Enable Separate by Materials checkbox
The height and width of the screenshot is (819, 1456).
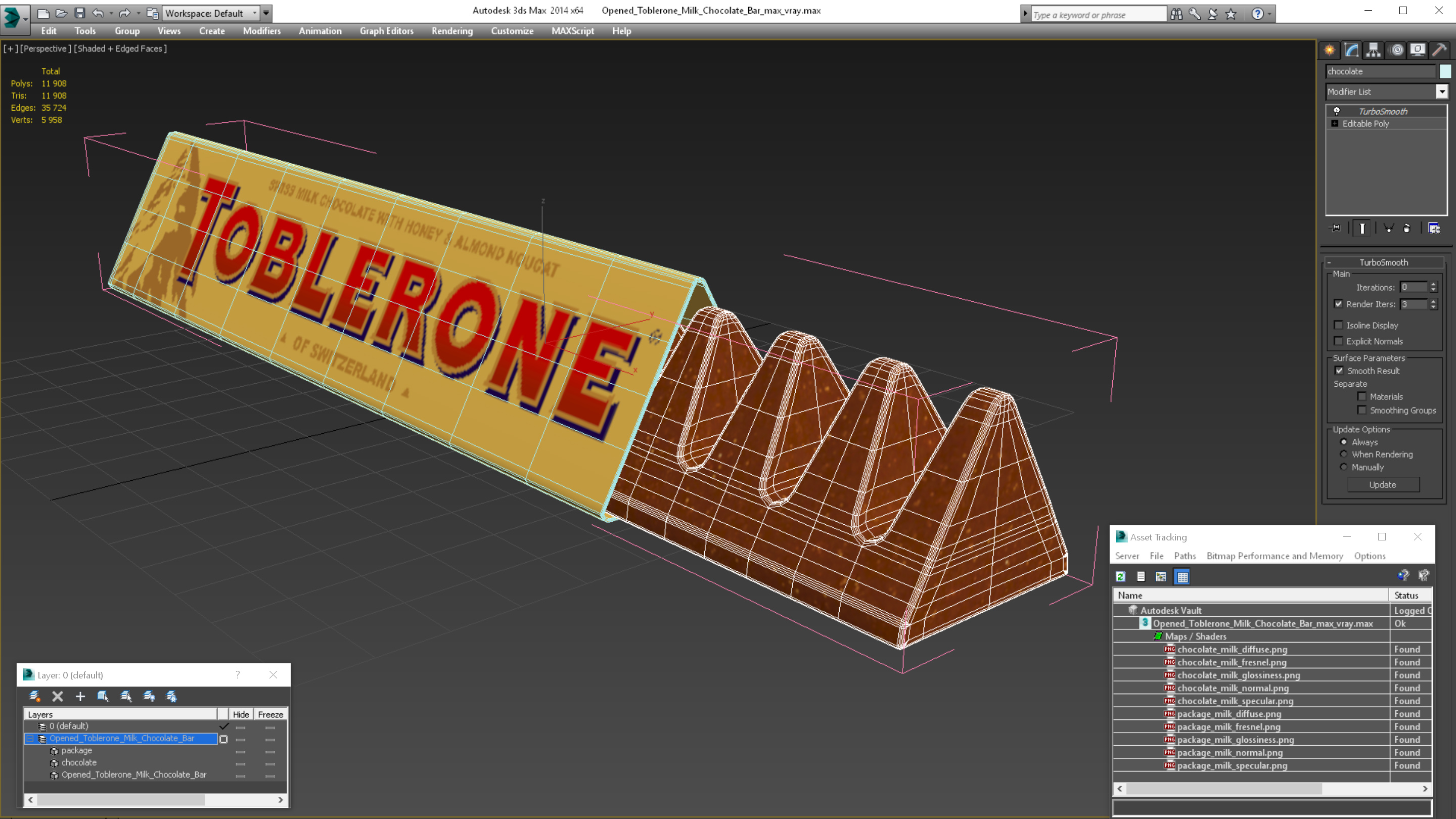point(1361,396)
